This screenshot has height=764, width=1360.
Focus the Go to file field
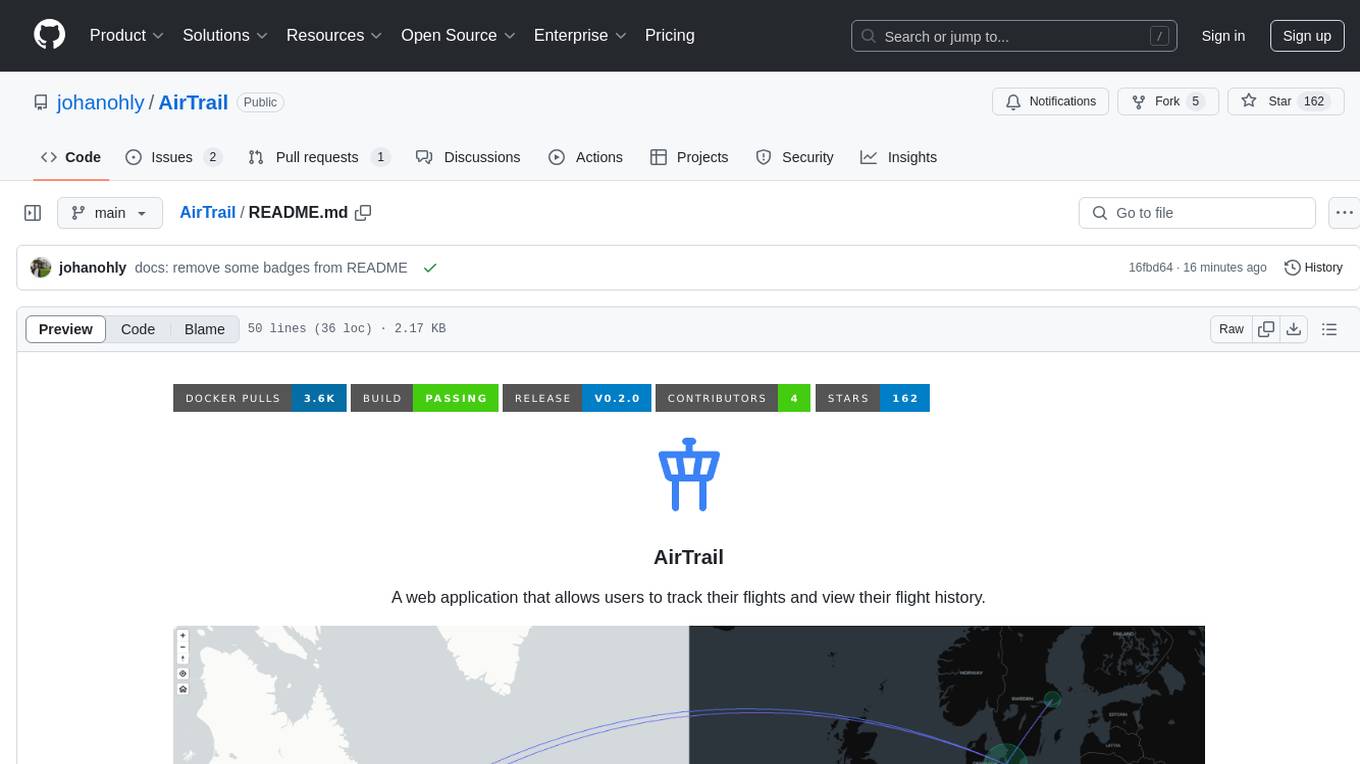[x=1197, y=213]
